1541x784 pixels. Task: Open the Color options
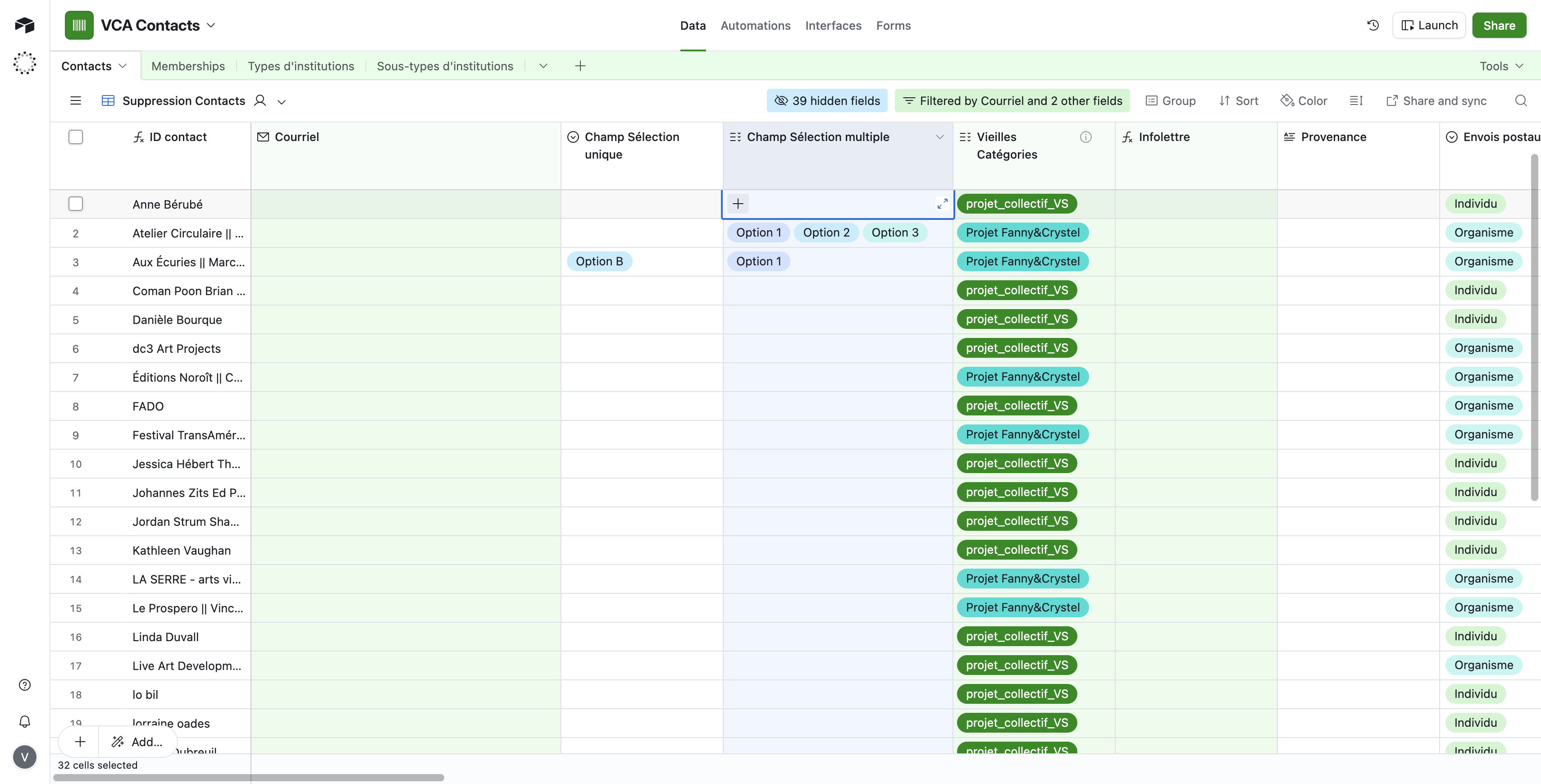(x=1304, y=100)
